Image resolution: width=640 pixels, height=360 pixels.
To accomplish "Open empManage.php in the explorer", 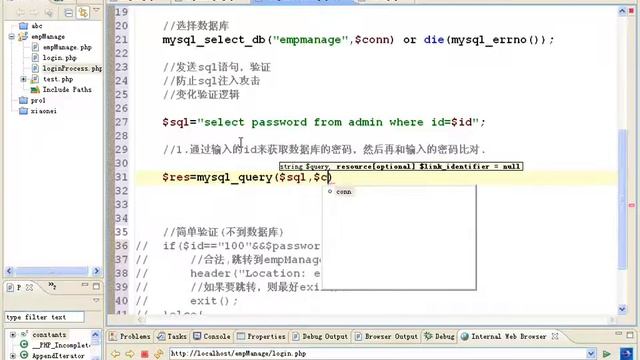I will 62,47.
